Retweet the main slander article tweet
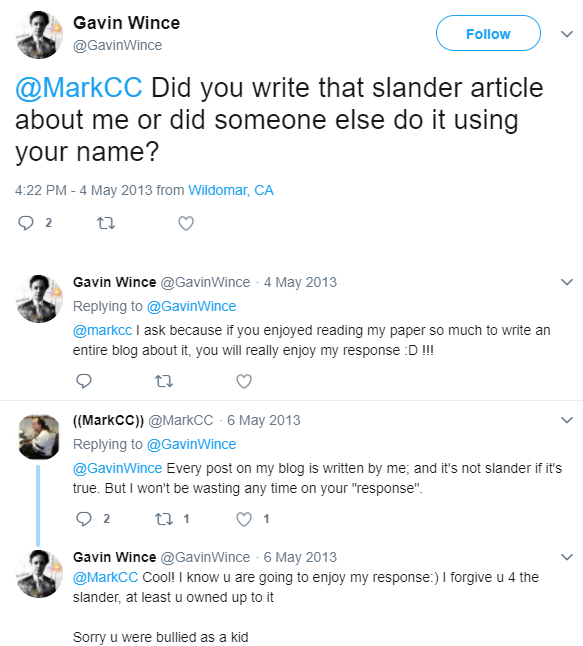Viewport: 583px width, 646px height. [x=106, y=223]
